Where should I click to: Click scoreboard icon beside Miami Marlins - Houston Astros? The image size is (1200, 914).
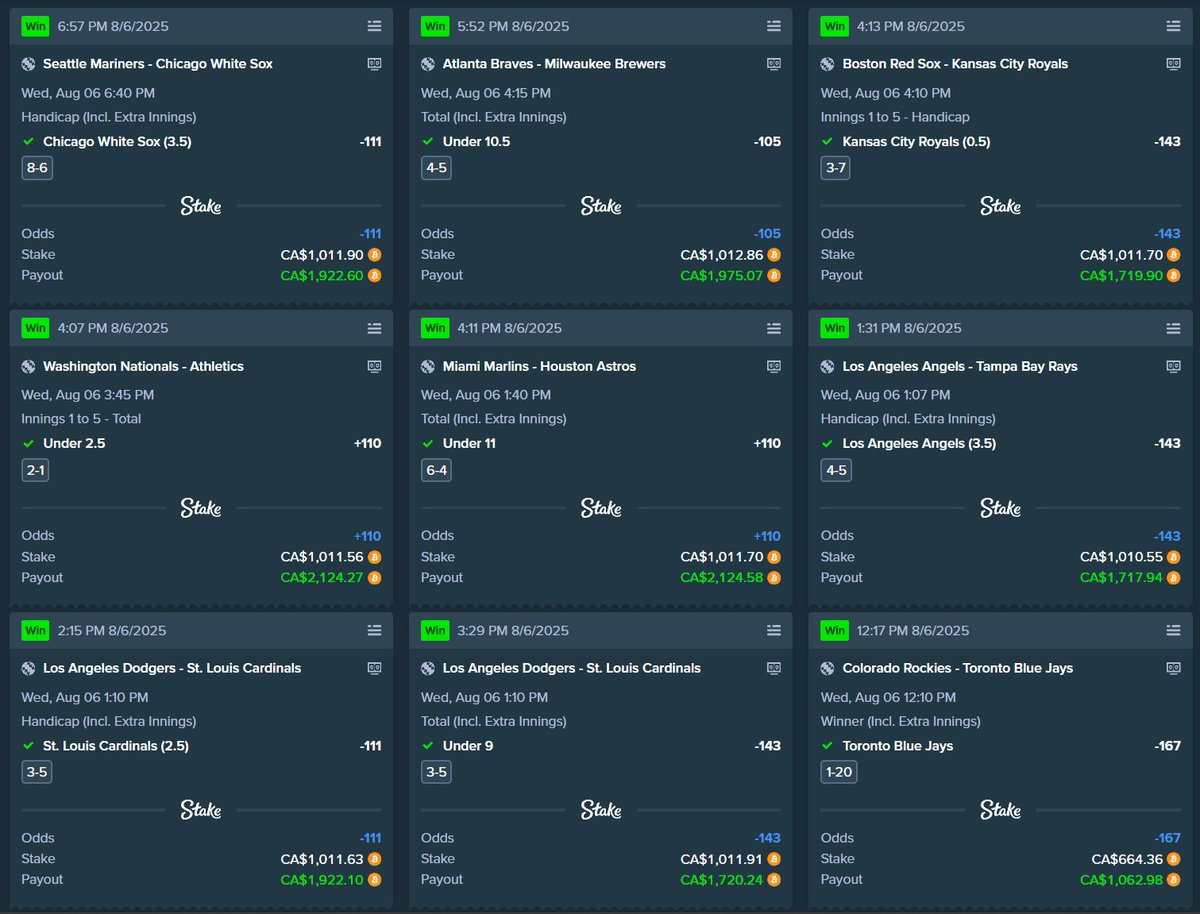pyautogui.click(x=774, y=366)
